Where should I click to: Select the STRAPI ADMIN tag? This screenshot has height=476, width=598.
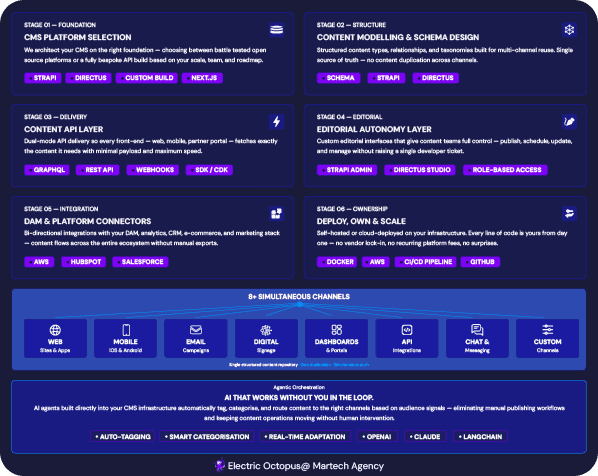click(347, 170)
